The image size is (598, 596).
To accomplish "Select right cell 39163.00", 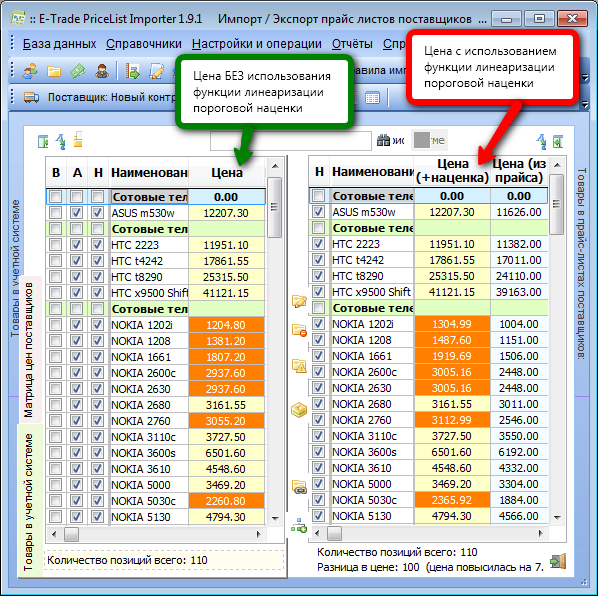I will tap(519, 292).
